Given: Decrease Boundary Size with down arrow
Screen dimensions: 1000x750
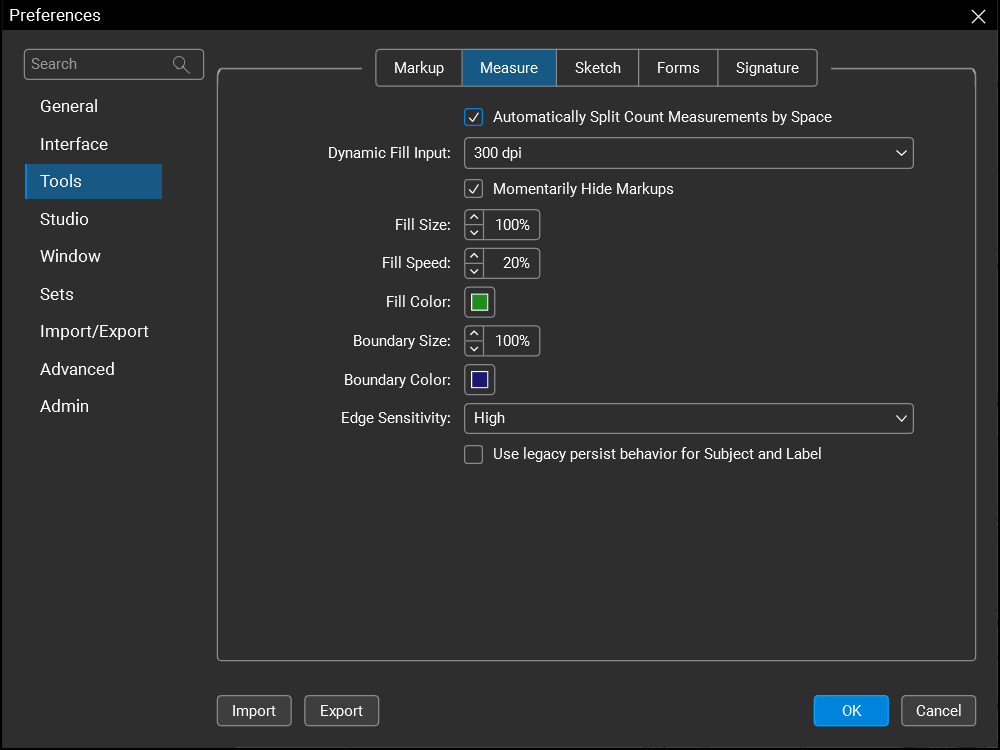Looking at the screenshot, I should pos(474,348).
